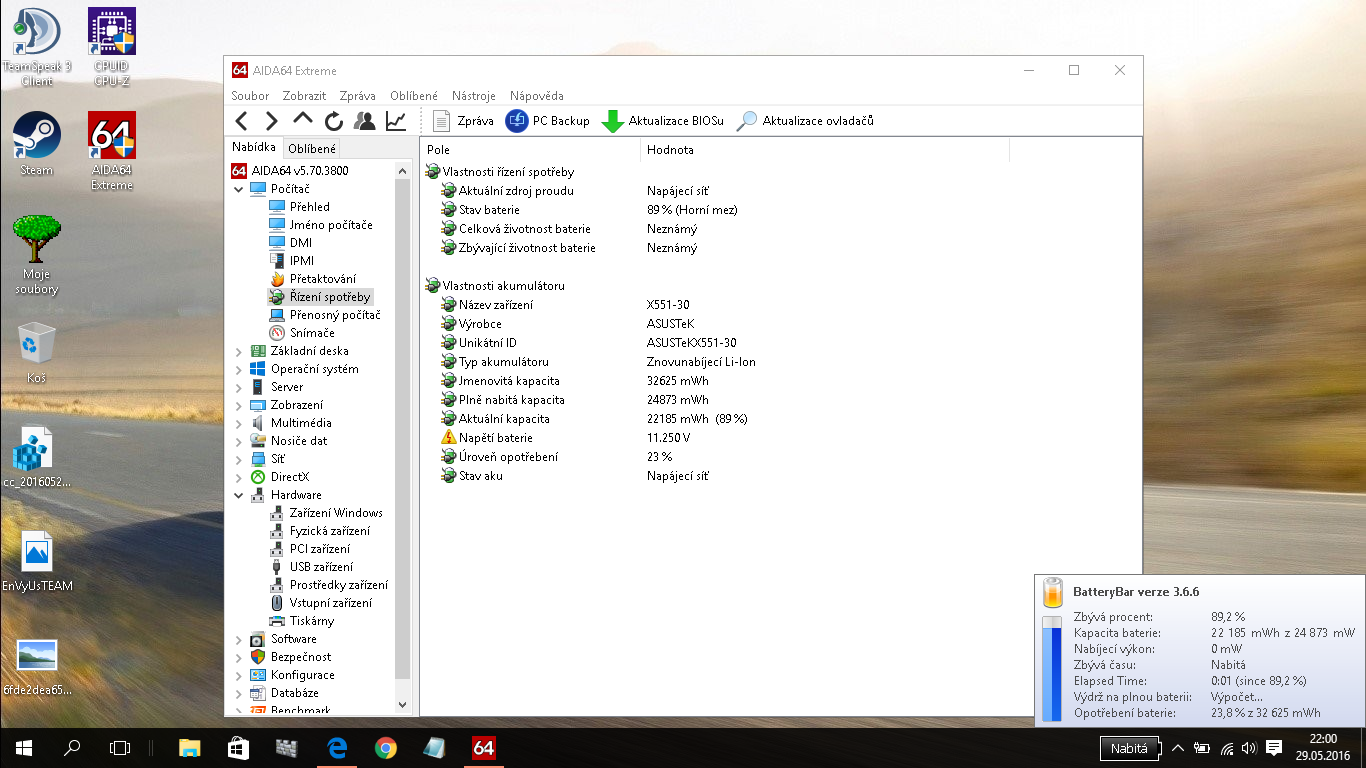
Task: Open the Windows Start menu
Action: 24,747
